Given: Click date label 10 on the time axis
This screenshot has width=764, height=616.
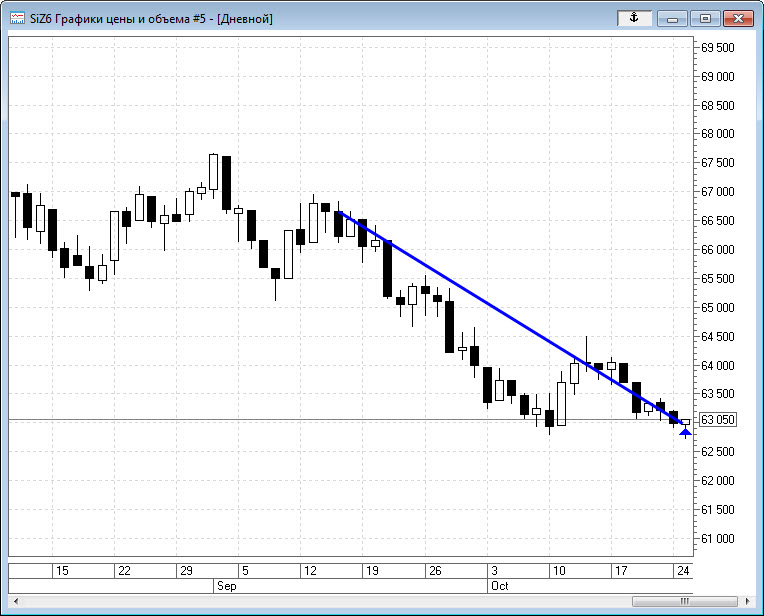Looking at the screenshot, I should coord(559,571).
